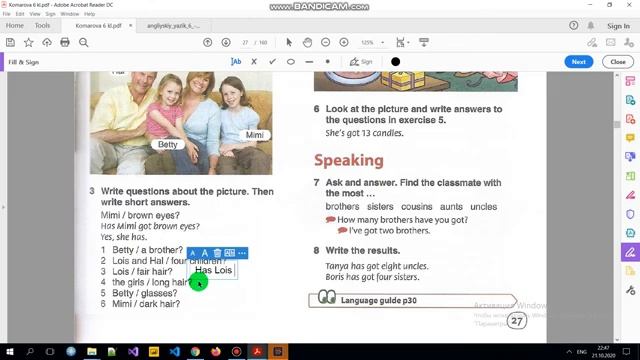This screenshot has width=640, height=360.
Task: Open notifications bell icon
Action: click(x=591, y=25)
